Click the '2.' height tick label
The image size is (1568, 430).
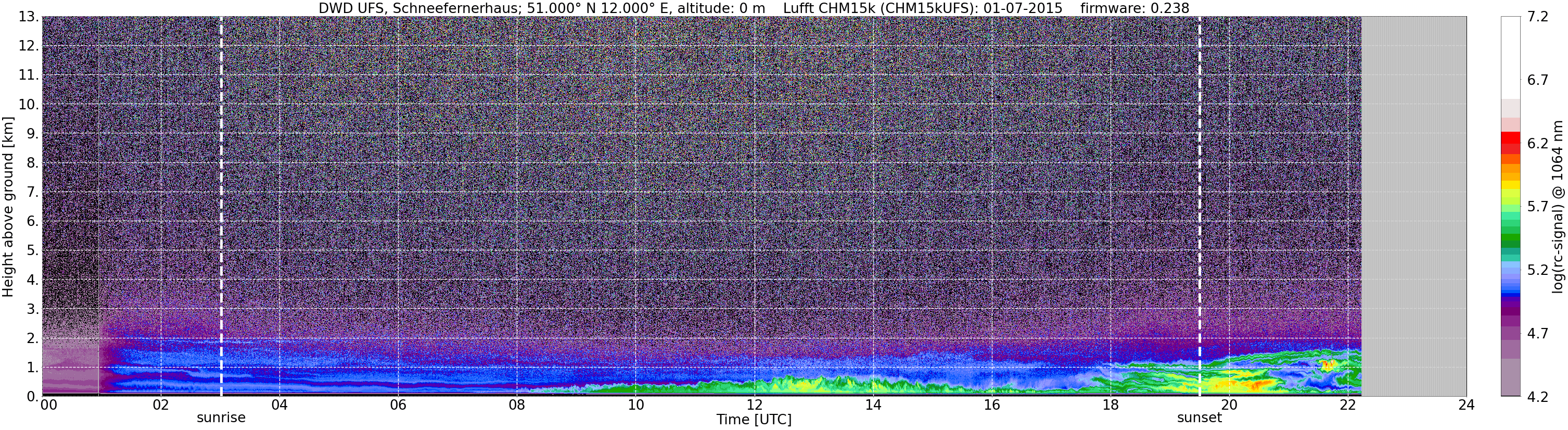tap(32, 338)
